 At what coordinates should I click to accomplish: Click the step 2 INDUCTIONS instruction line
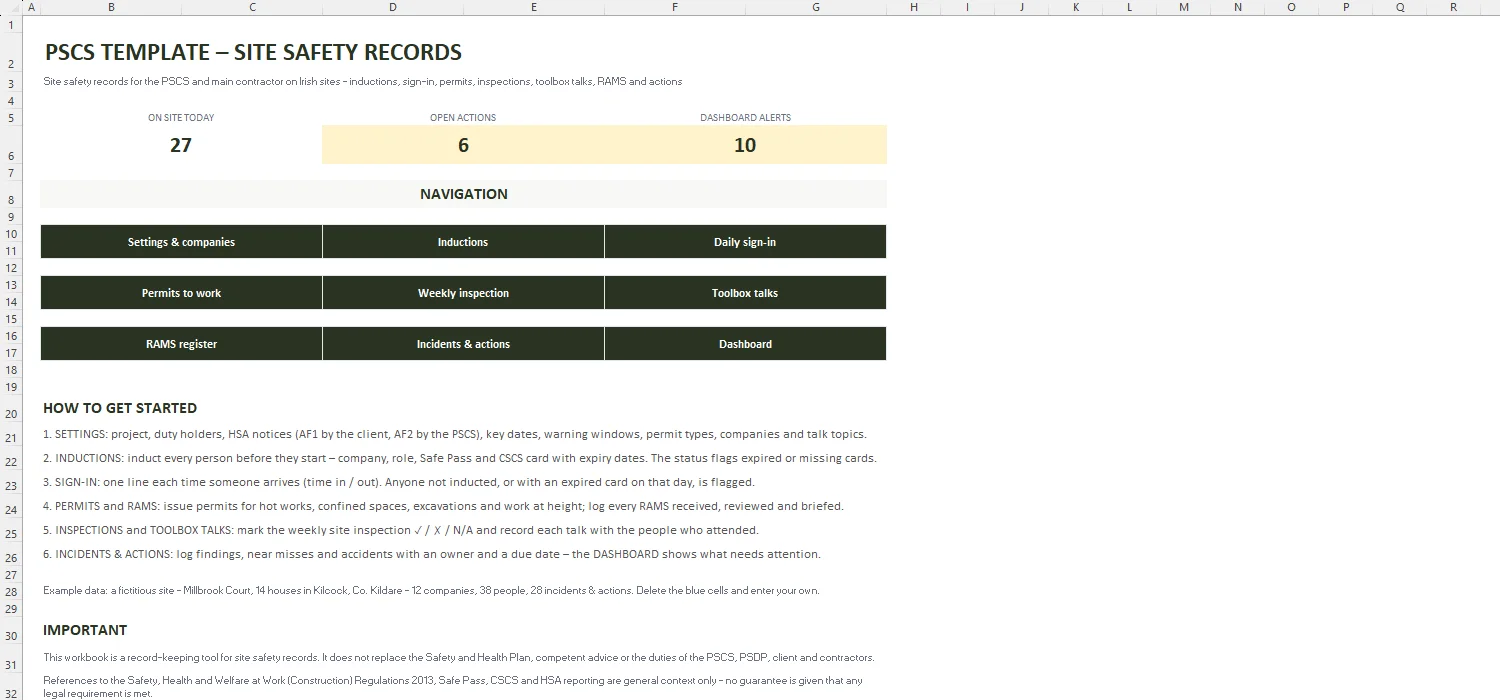pos(460,458)
